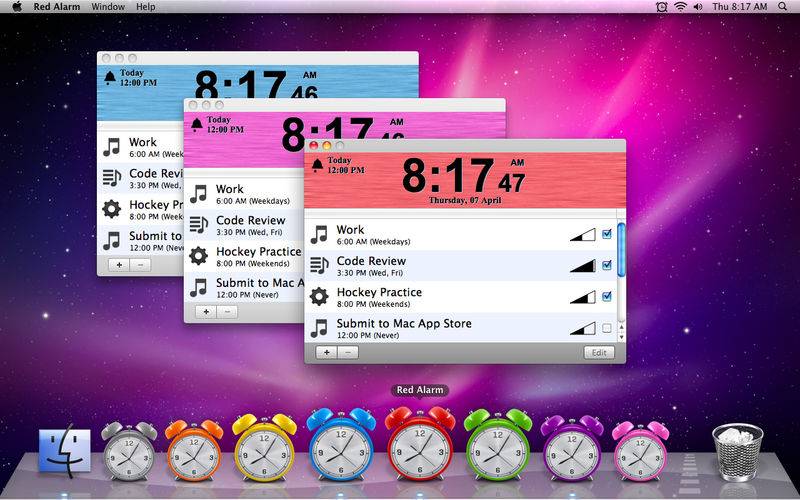Click the alarm clock menu bar status icon
The image size is (800, 500).
662,7
